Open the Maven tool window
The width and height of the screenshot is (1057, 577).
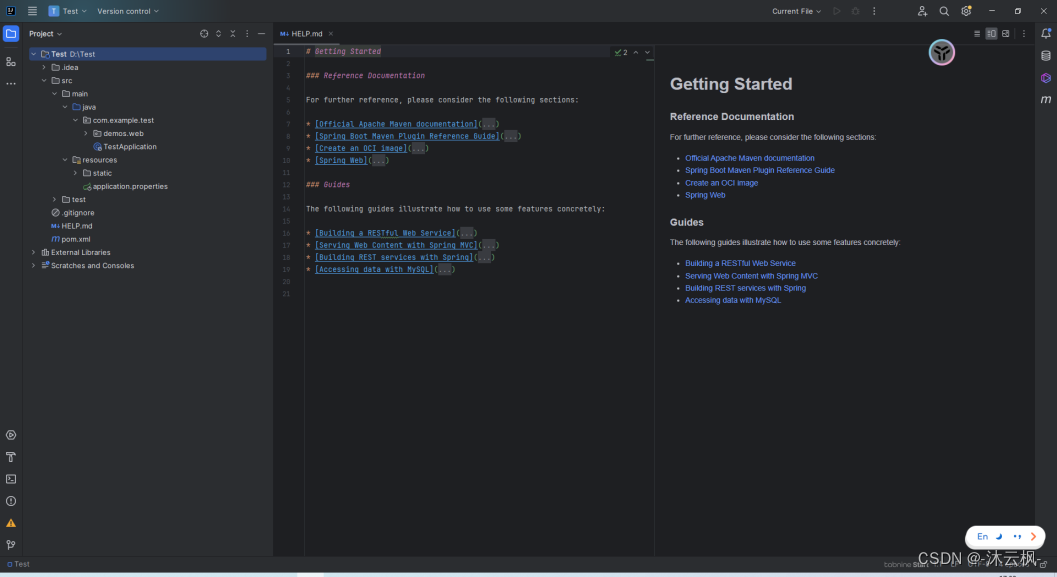click(1046, 100)
